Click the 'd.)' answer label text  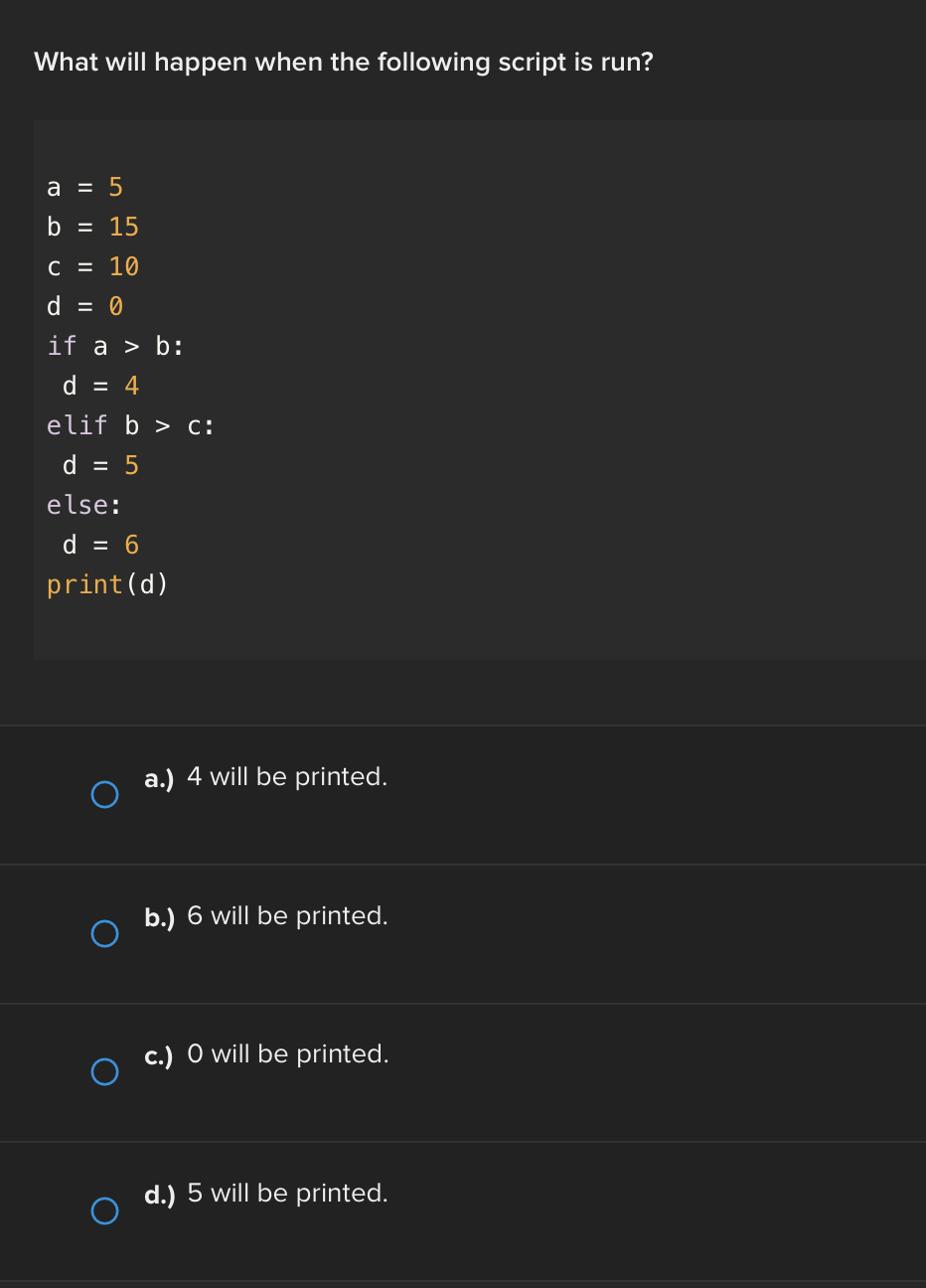(x=158, y=1195)
